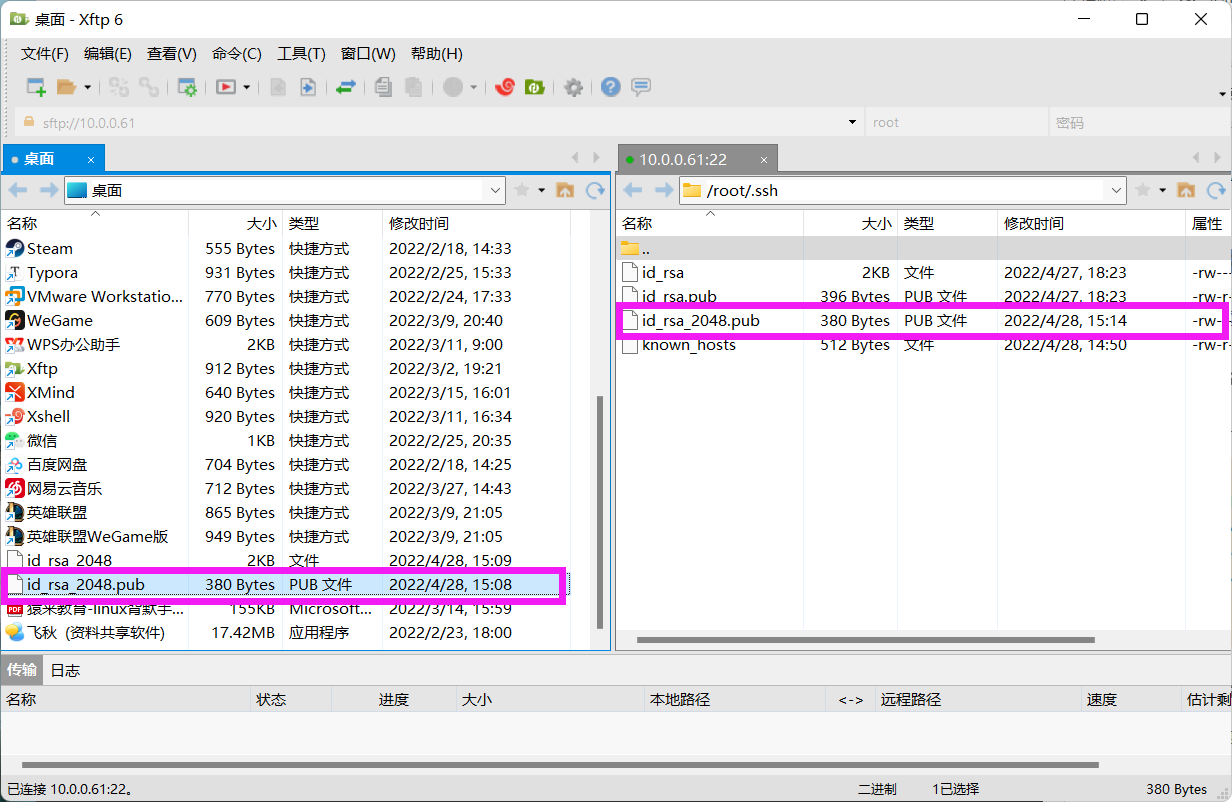The width and height of the screenshot is (1232, 802).
Task: Click the Reconnect toolbar icon
Action: click(x=119, y=87)
